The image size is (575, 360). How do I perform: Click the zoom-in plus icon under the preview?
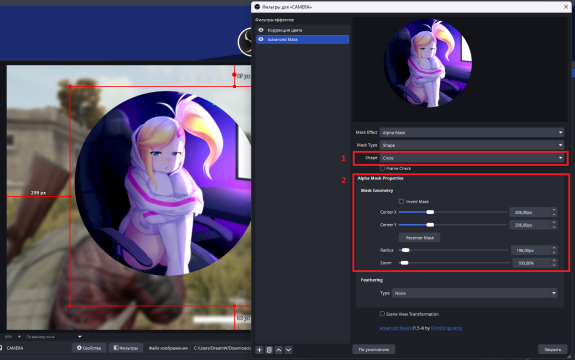[19, 336]
